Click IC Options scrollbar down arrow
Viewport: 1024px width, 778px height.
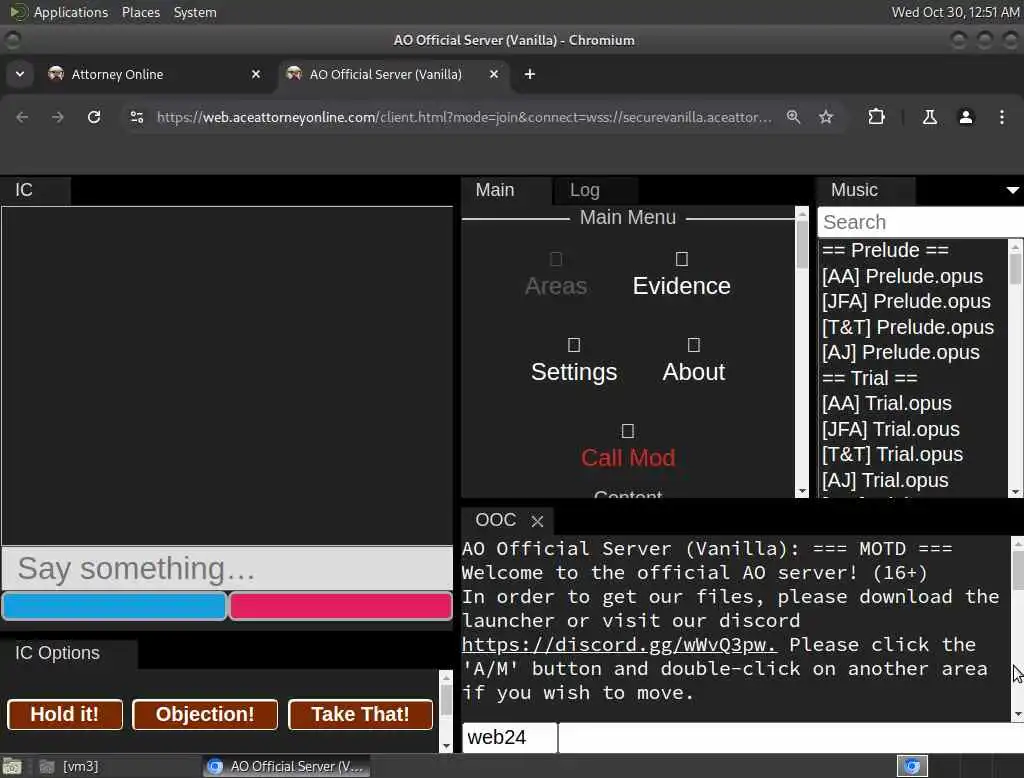click(x=446, y=745)
